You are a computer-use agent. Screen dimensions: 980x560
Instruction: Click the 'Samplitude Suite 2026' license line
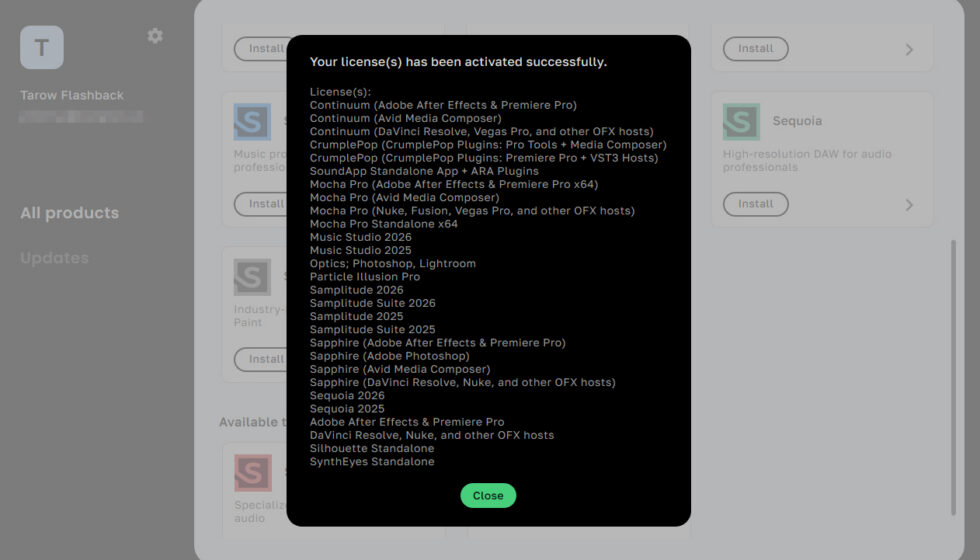372,303
